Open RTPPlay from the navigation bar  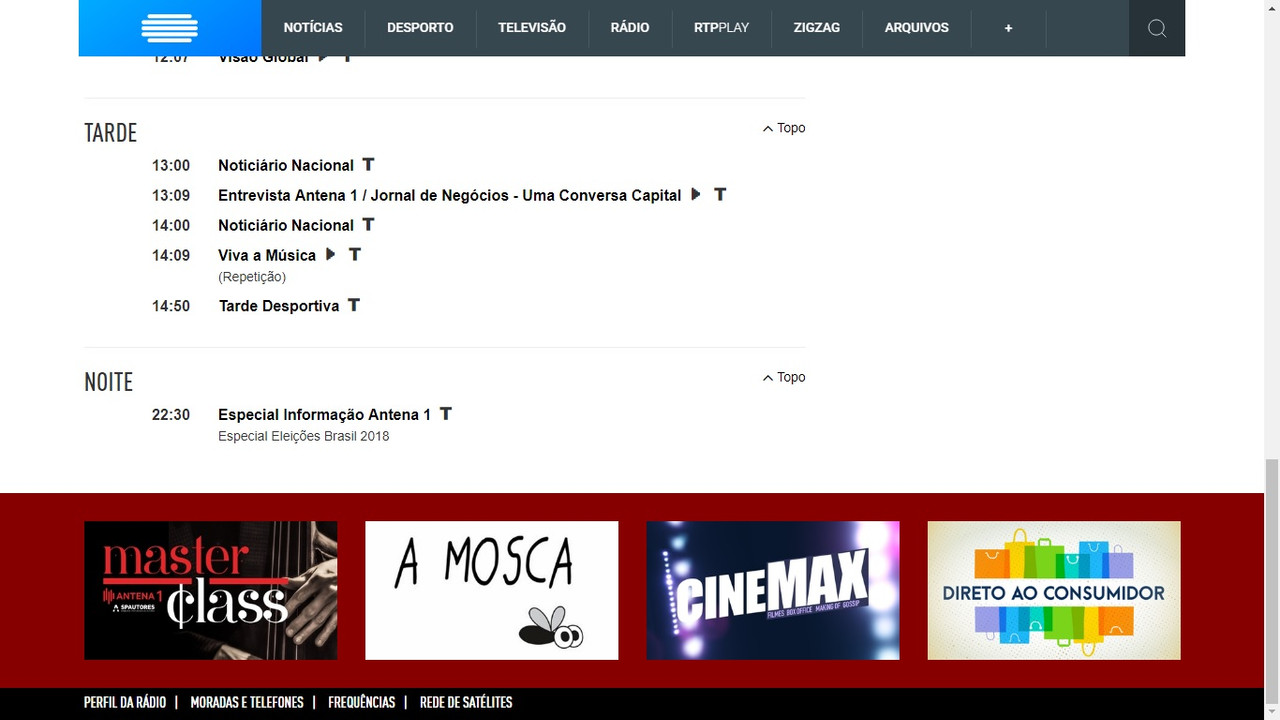pos(721,28)
